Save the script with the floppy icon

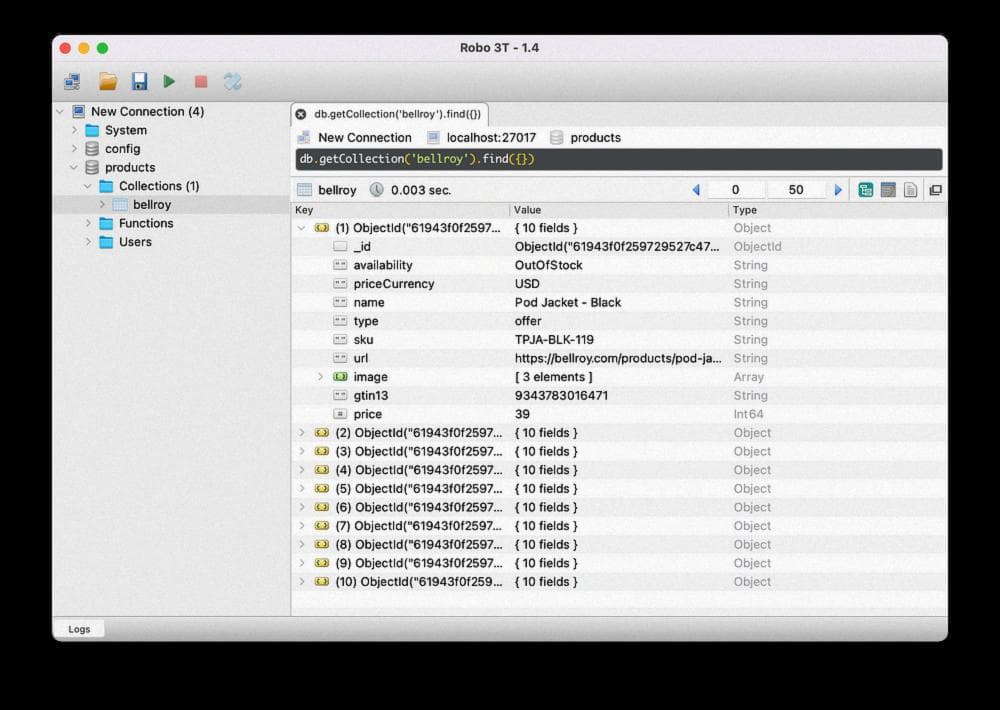click(139, 82)
